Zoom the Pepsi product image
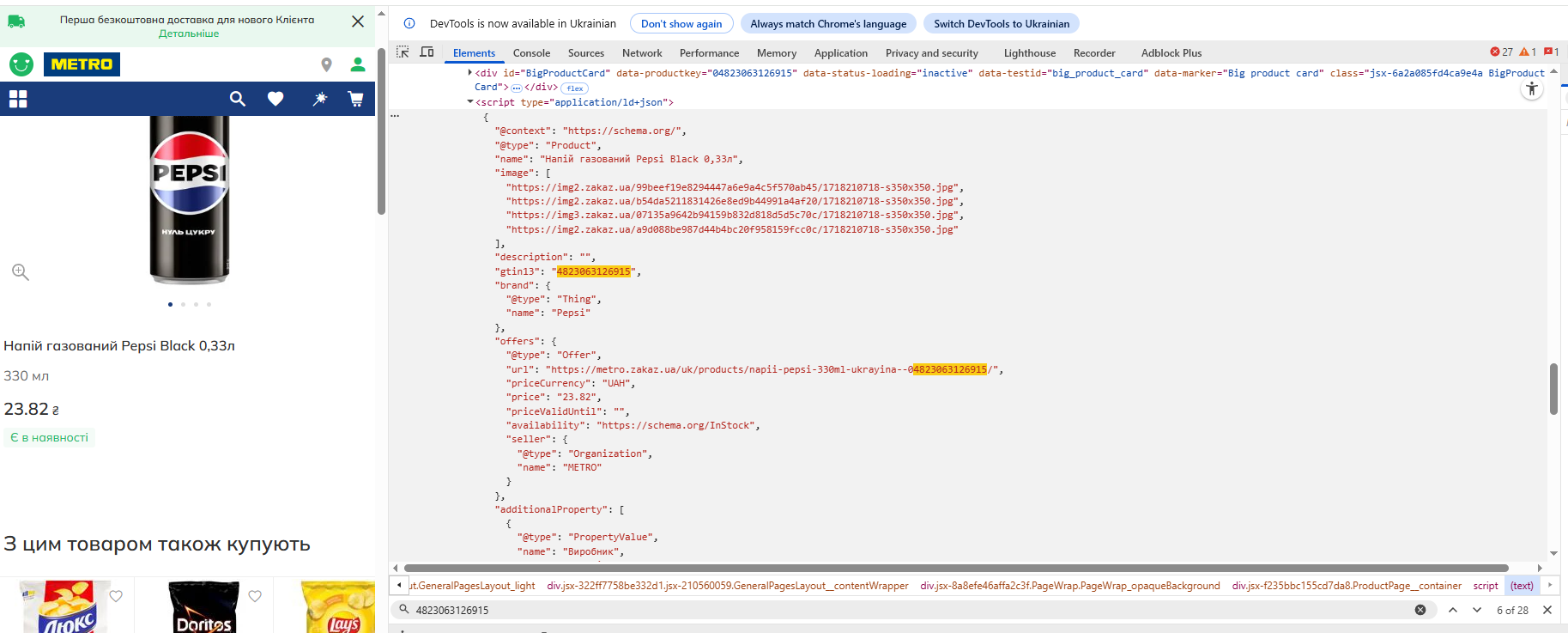Image resolution: width=1568 pixels, height=633 pixels. tap(21, 272)
